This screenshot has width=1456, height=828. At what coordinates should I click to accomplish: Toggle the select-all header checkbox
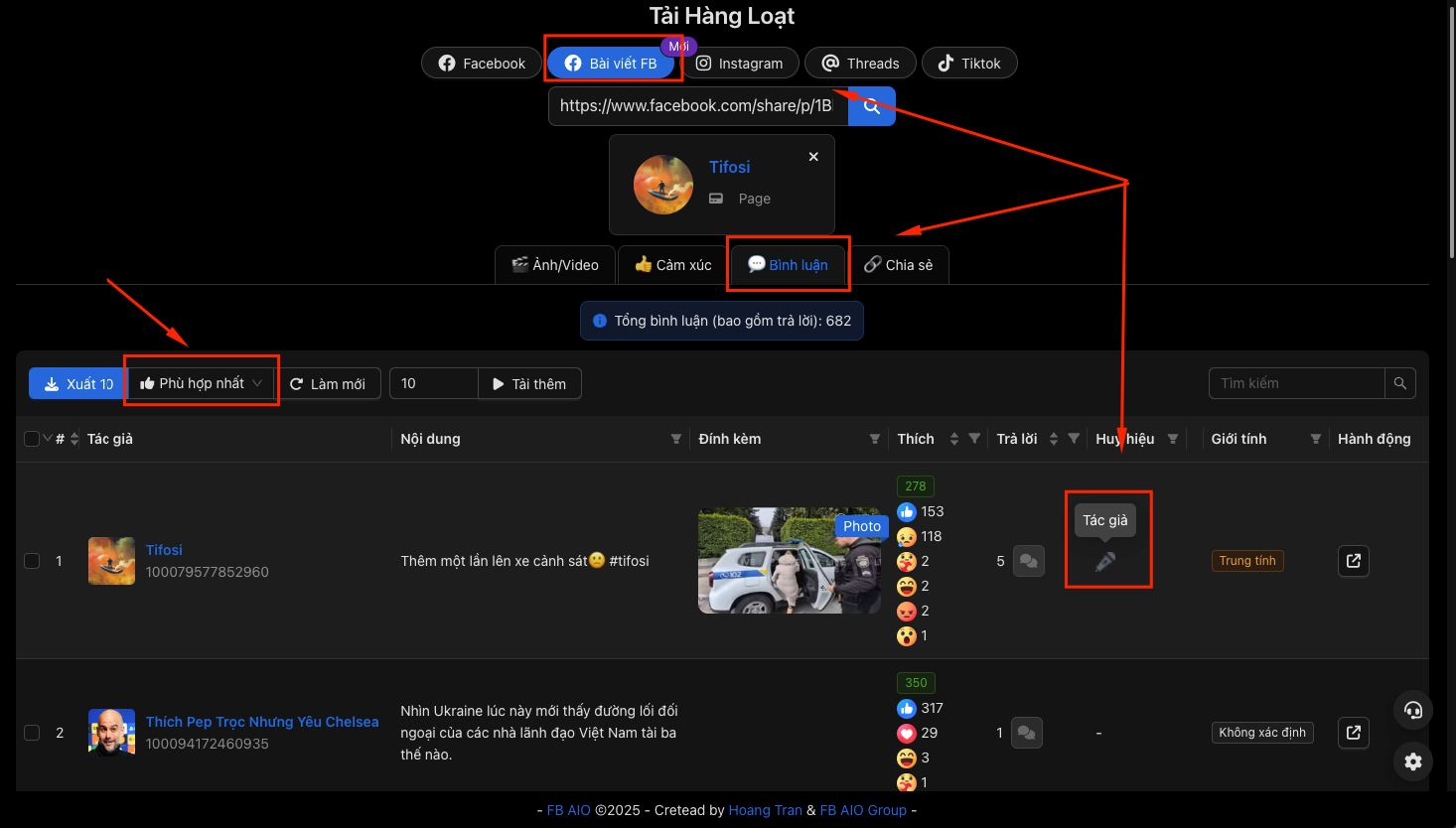point(31,439)
